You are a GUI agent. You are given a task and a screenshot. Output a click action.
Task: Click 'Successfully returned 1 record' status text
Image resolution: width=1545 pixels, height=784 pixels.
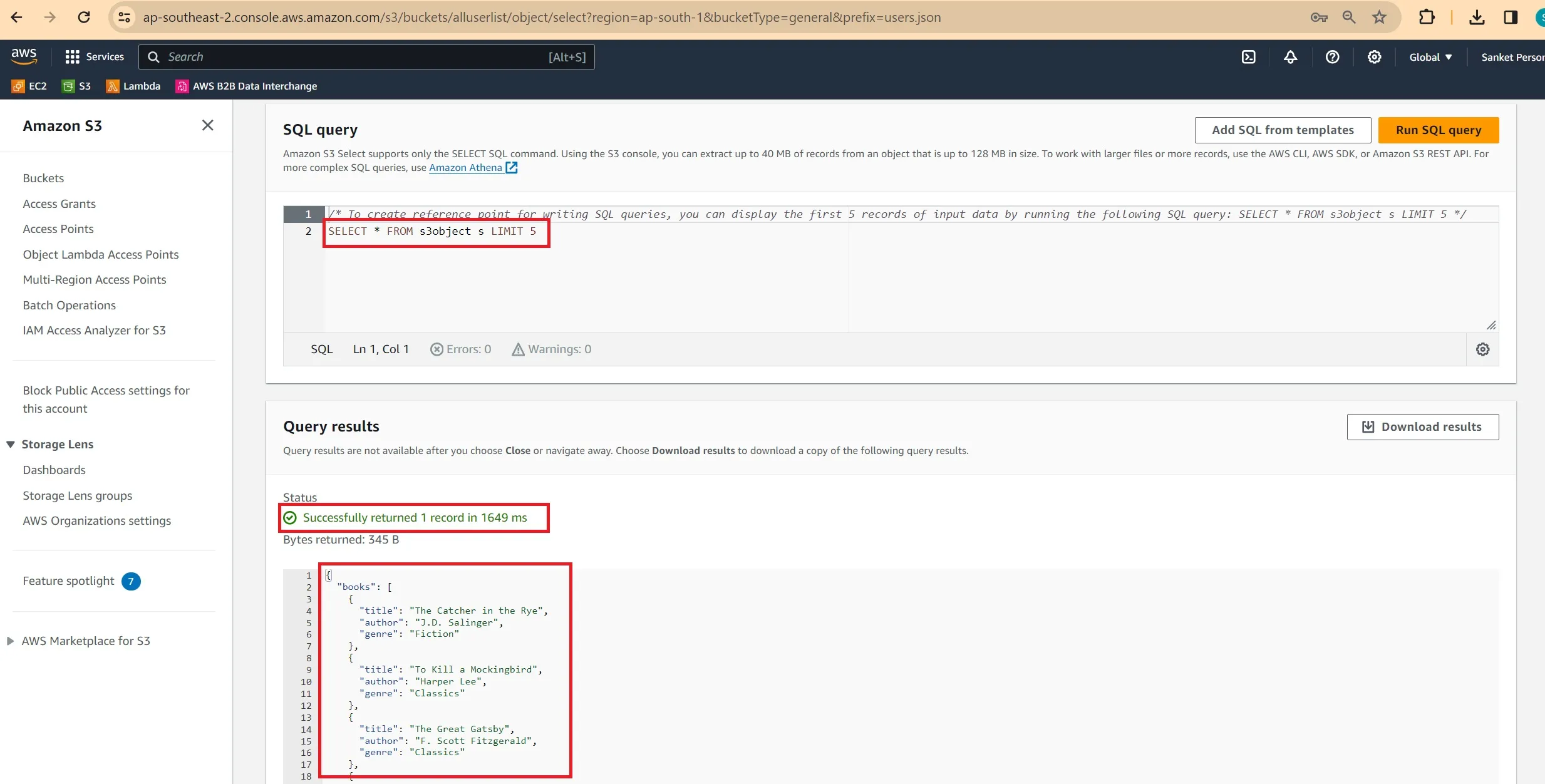(415, 517)
